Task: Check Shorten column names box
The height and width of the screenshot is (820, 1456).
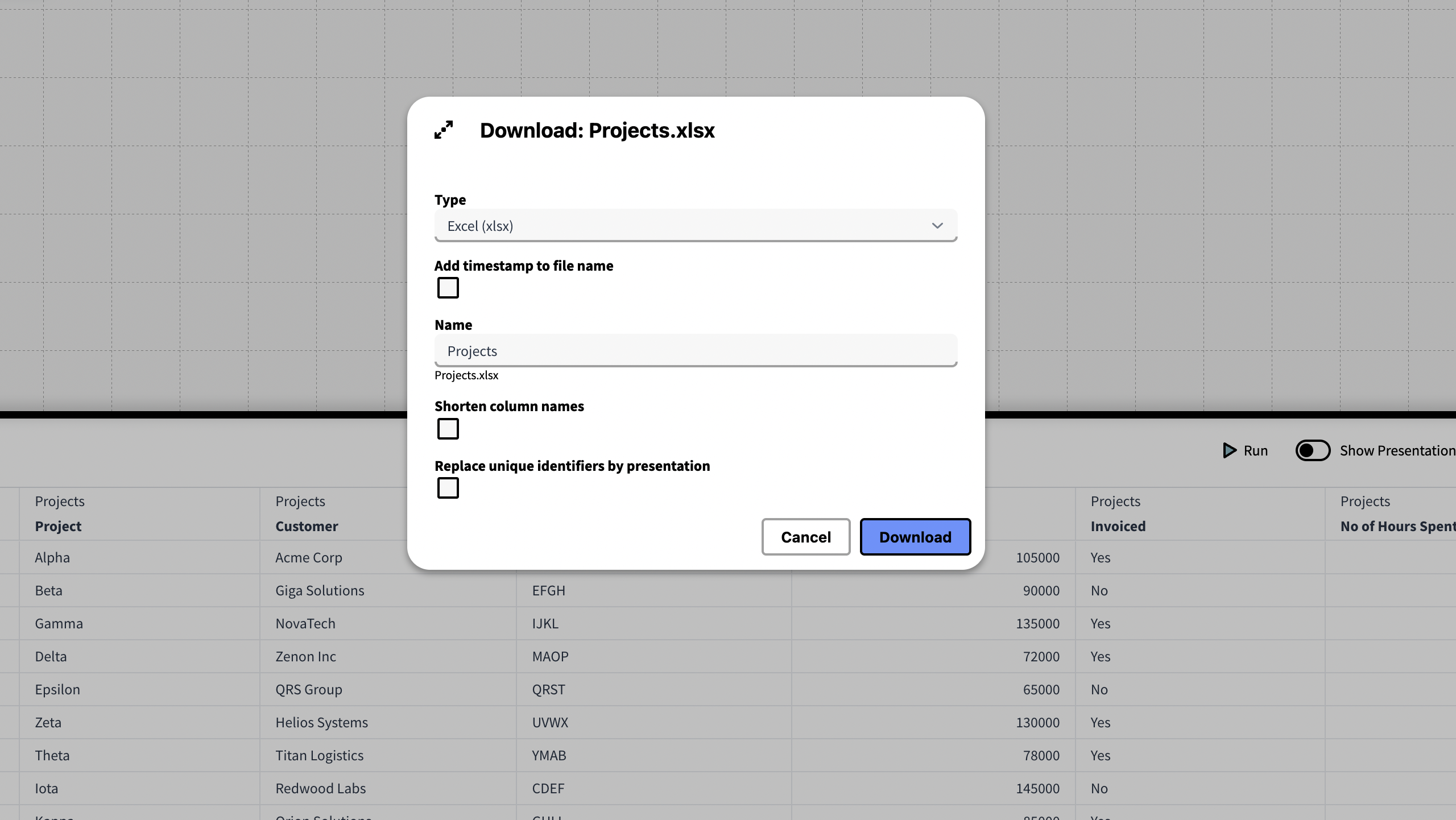Action: pos(448,429)
